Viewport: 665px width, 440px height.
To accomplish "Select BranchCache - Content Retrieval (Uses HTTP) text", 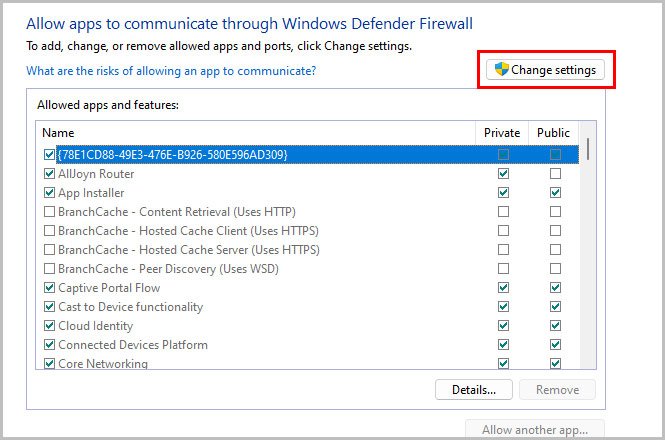I will click(x=177, y=212).
